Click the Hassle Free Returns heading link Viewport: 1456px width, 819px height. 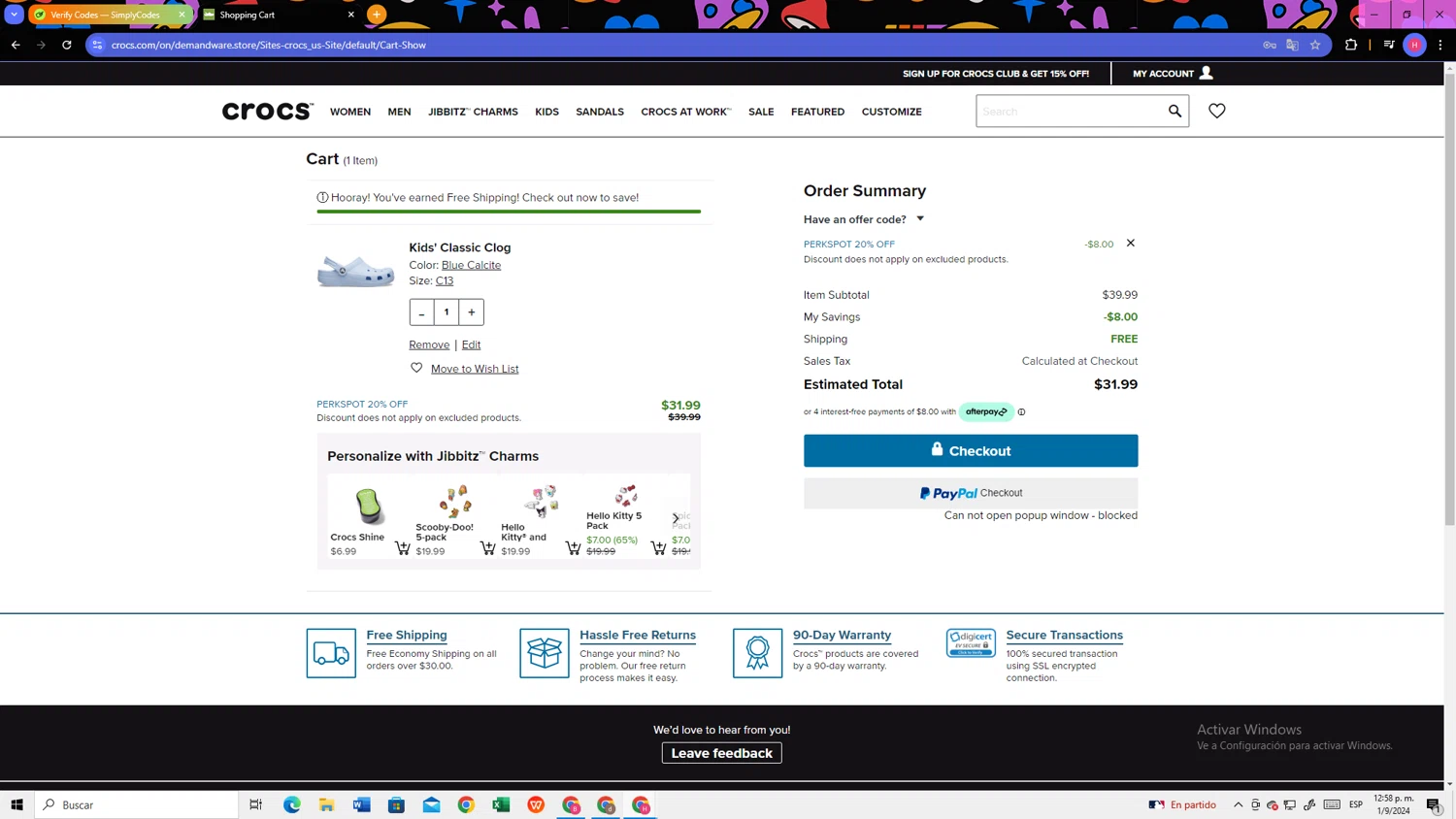[x=638, y=635]
